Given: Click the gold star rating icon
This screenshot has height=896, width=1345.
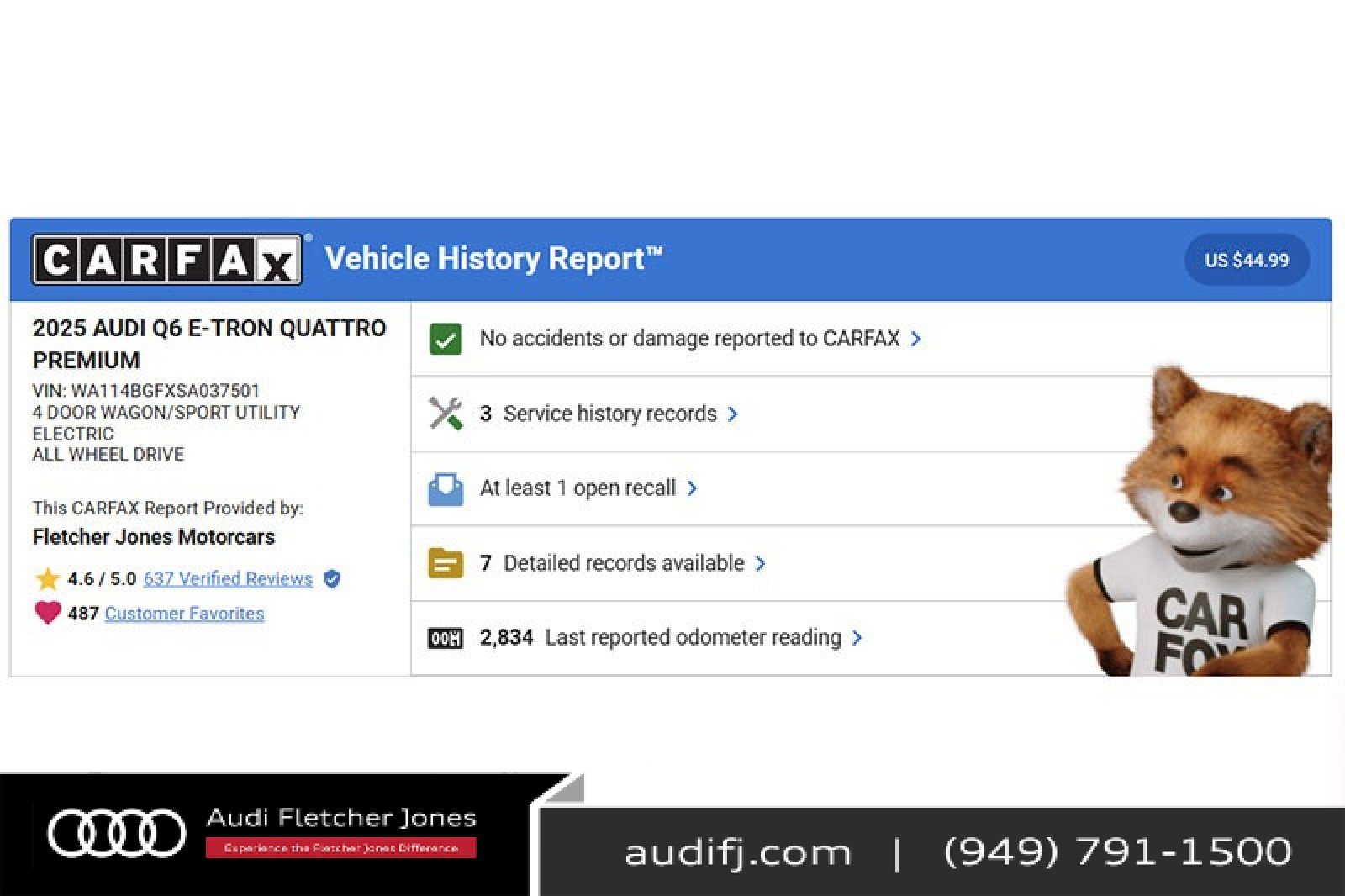Looking at the screenshot, I should point(47,579).
